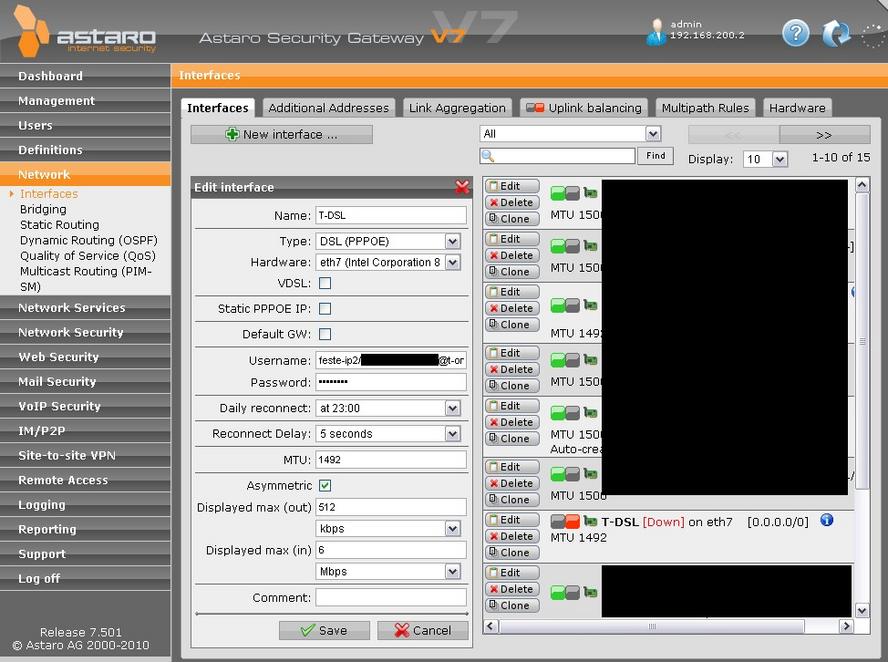The width and height of the screenshot is (888, 662).
Task: Enable the Static PPPOE IP checkbox
Action: [x=325, y=309]
